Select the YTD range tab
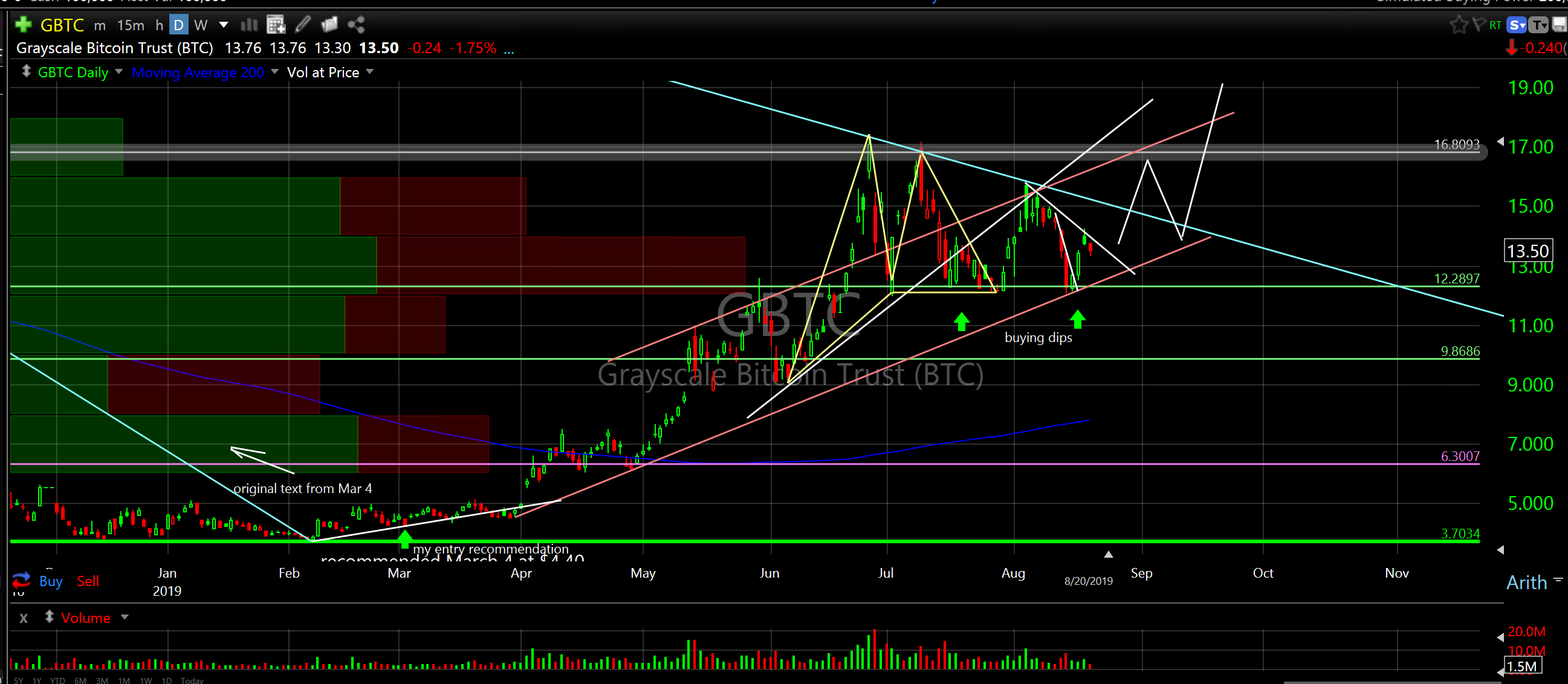 point(57,680)
